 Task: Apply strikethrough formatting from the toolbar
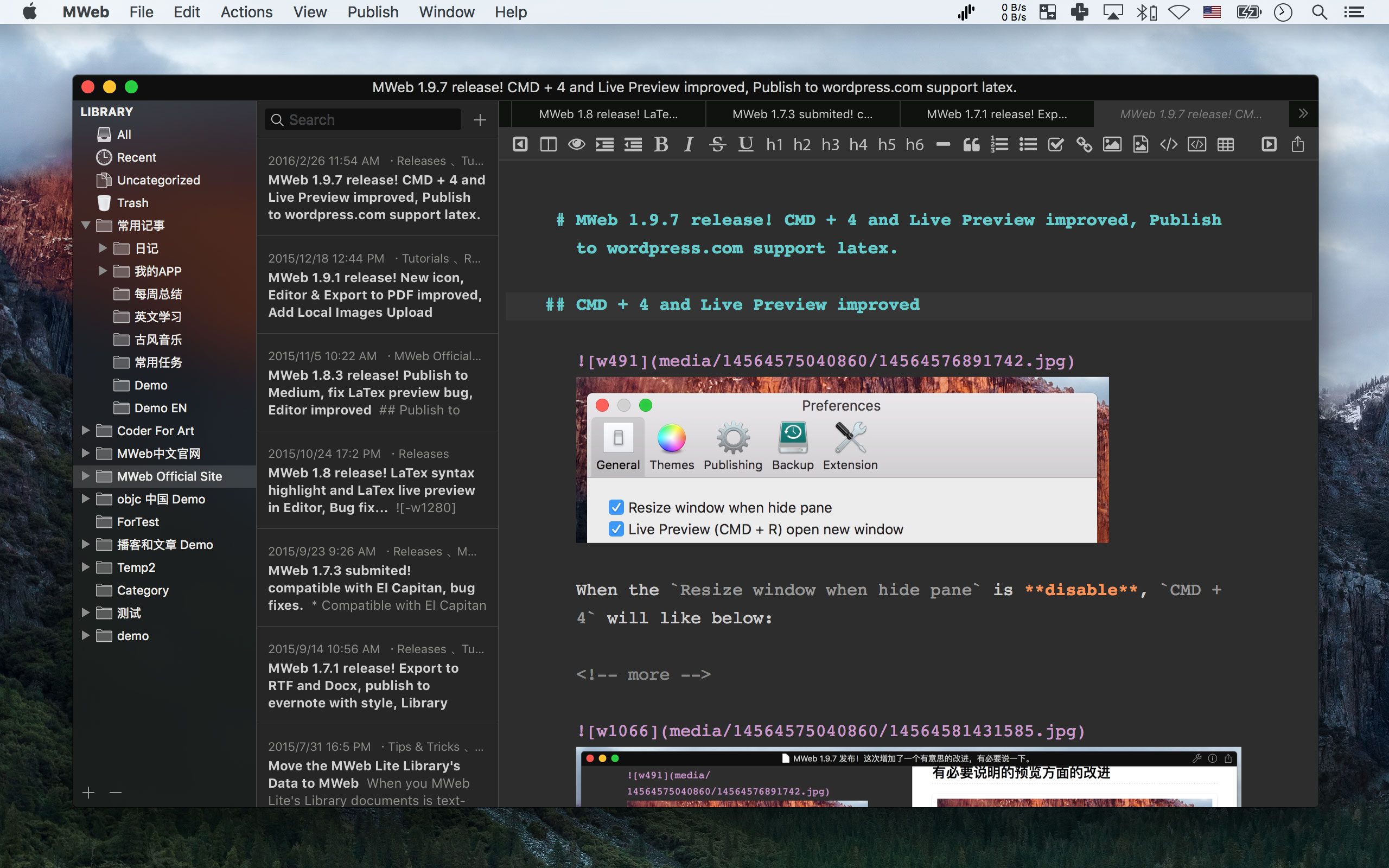tap(717, 144)
